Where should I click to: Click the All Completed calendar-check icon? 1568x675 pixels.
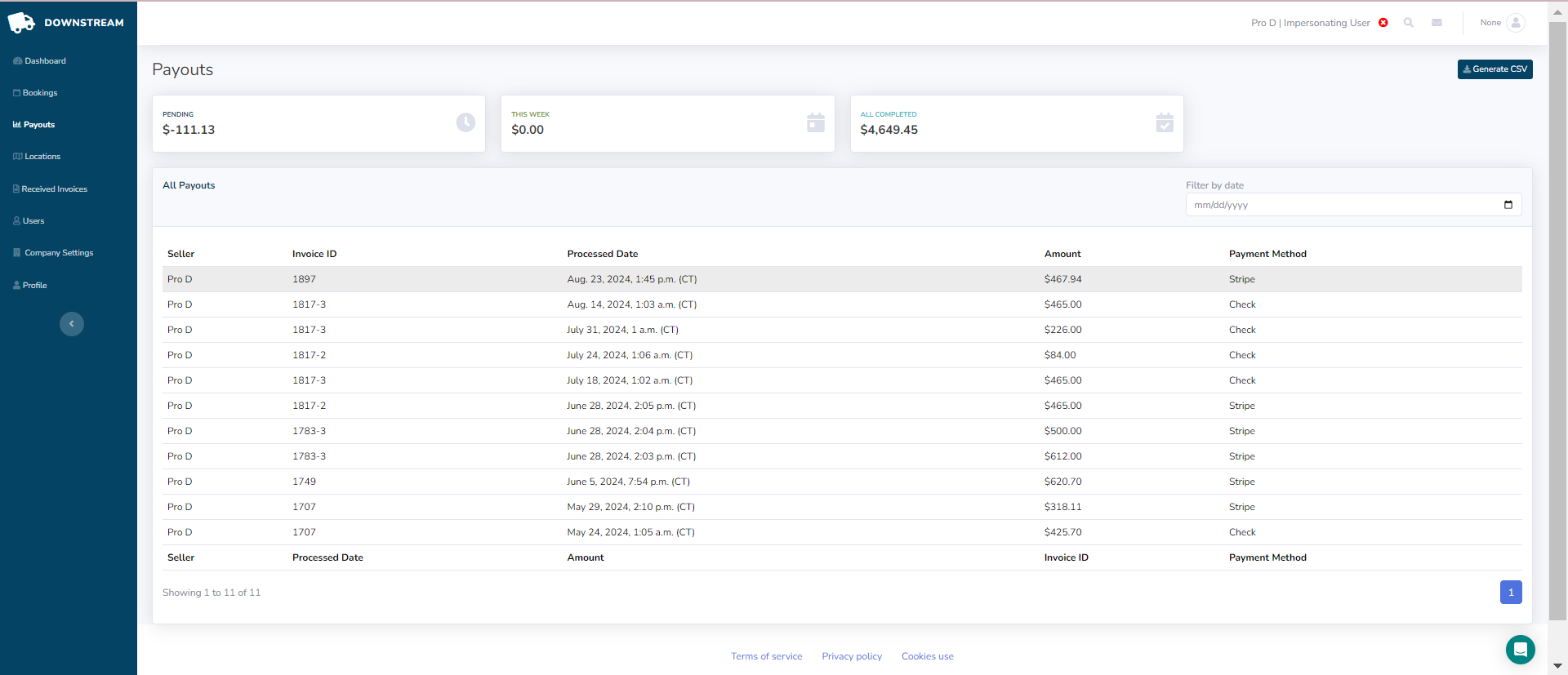click(1165, 122)
